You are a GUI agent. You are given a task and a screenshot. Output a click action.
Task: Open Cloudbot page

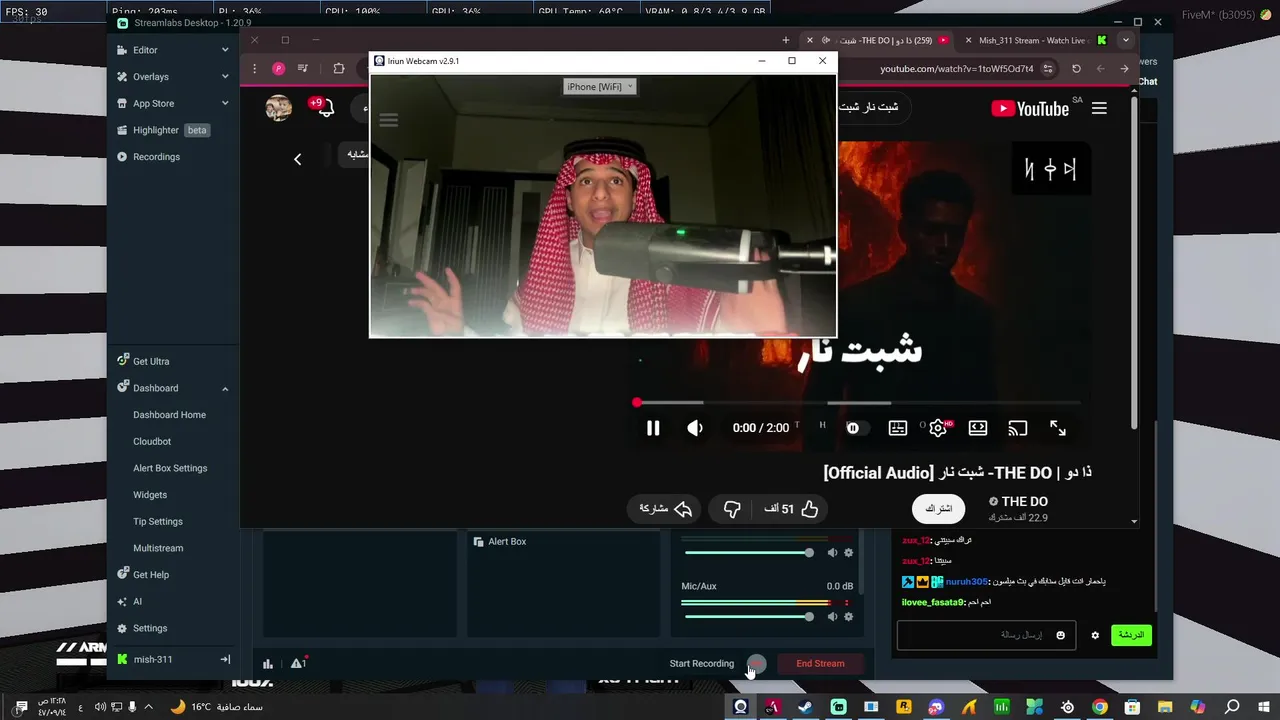point(152,441)
